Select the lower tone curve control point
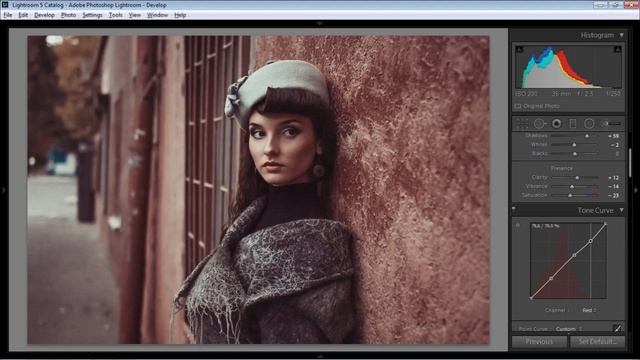640x360 pixels. (x=551, y=278)
